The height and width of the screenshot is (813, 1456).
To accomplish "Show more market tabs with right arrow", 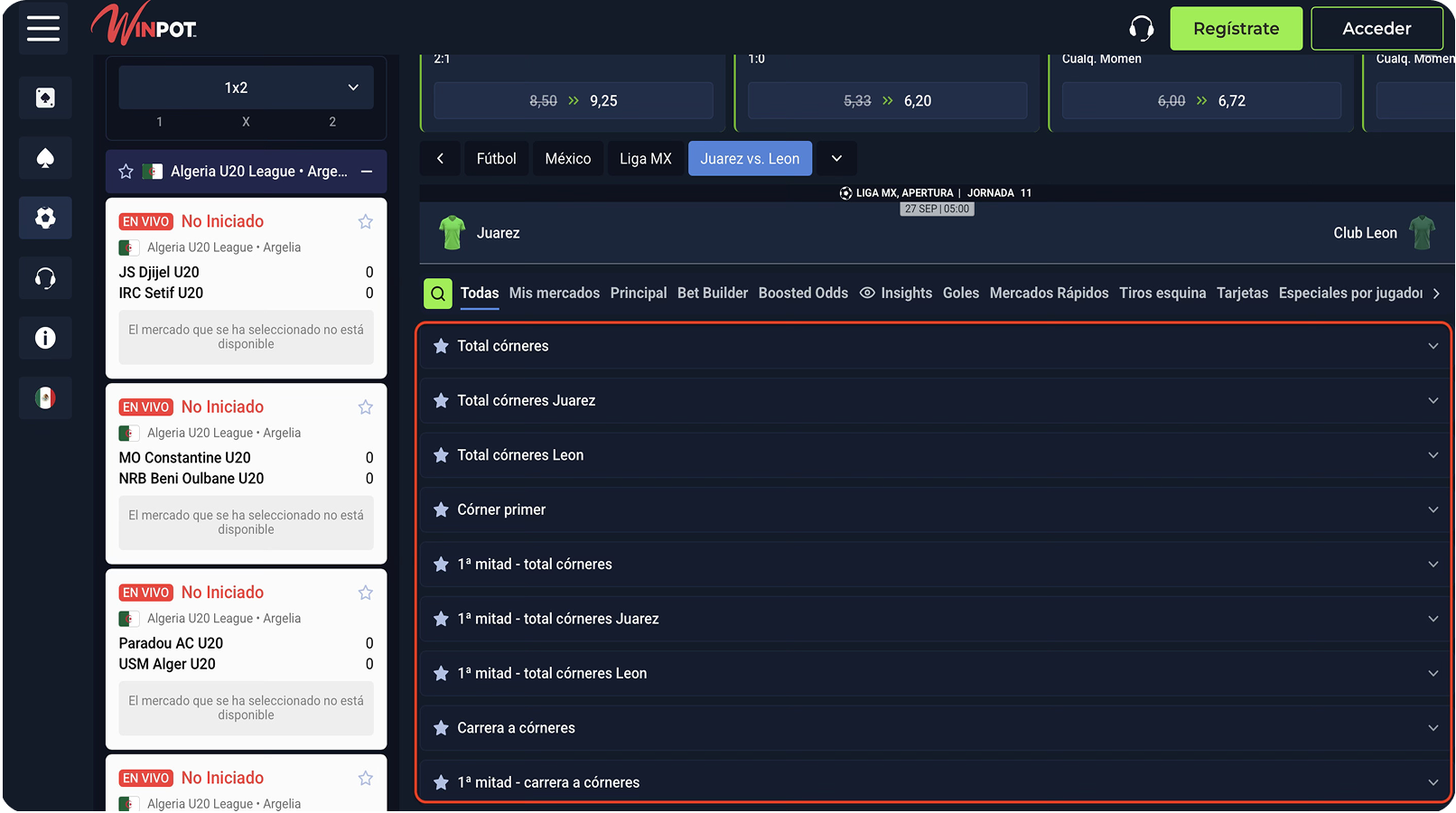I will 1436,294.
